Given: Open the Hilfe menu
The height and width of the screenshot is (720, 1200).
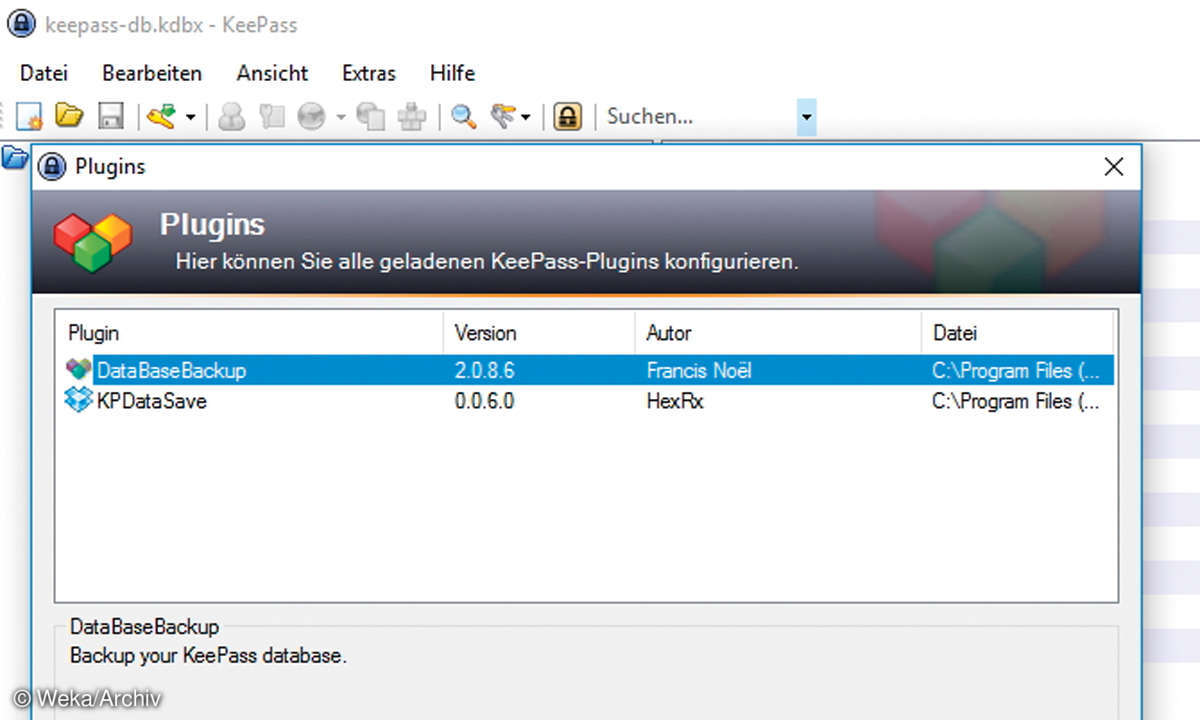Looking at the screenshot, I should tap(452, 73).
